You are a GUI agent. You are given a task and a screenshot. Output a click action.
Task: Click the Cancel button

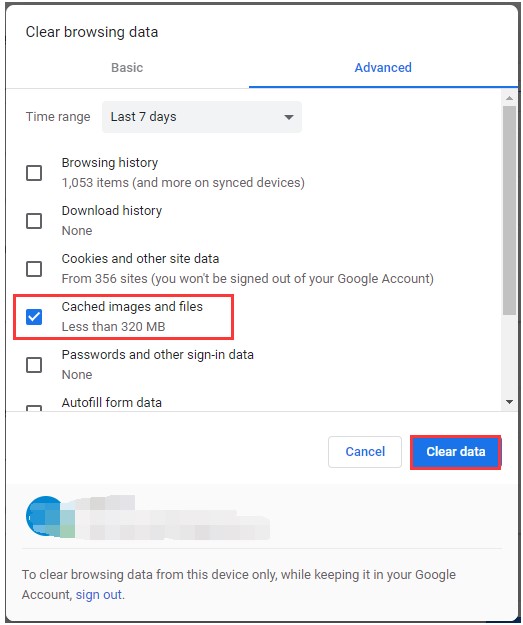(x=365, y=452)
